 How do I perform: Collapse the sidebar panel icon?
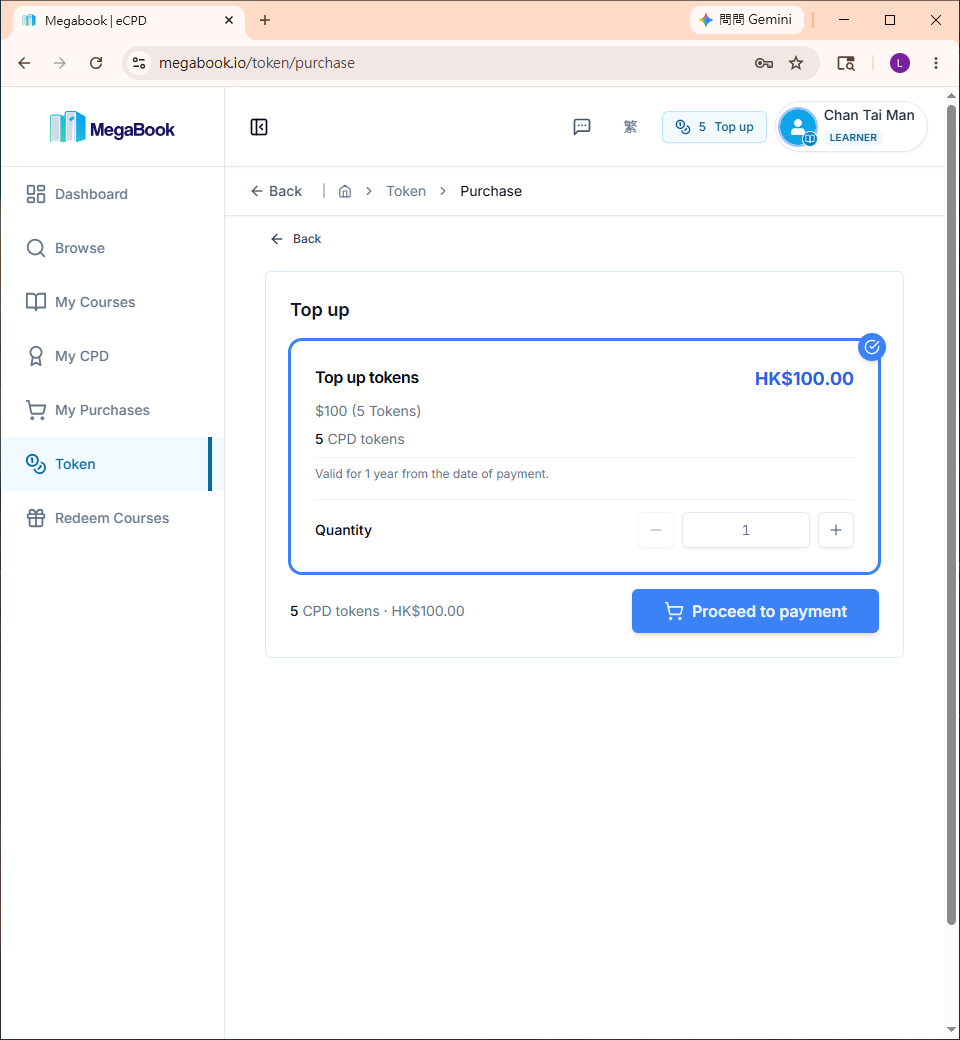click(x=259, y=127)
